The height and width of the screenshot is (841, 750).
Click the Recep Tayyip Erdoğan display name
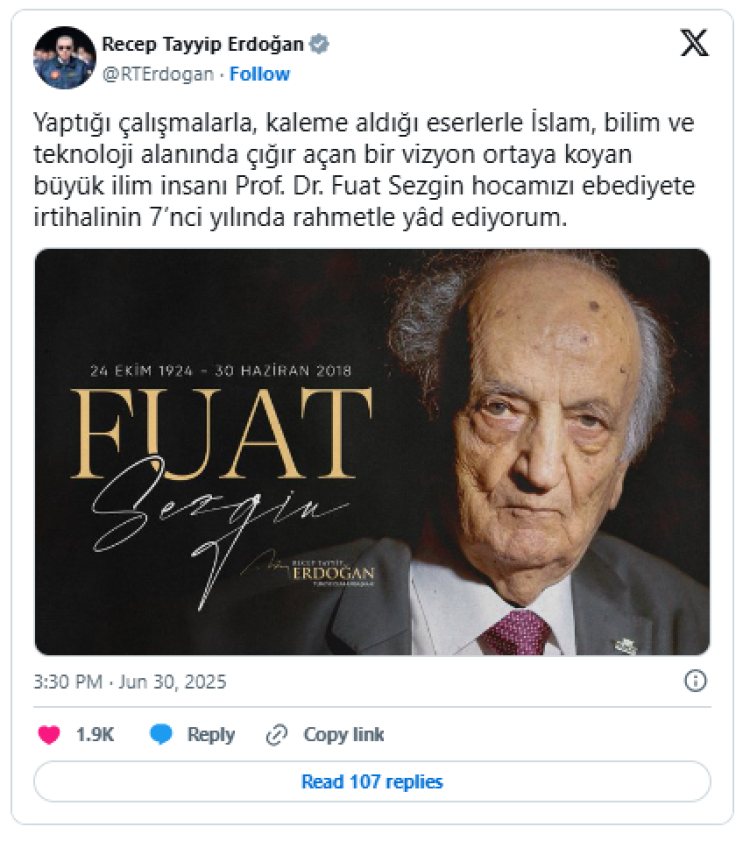tap(204, 45)
